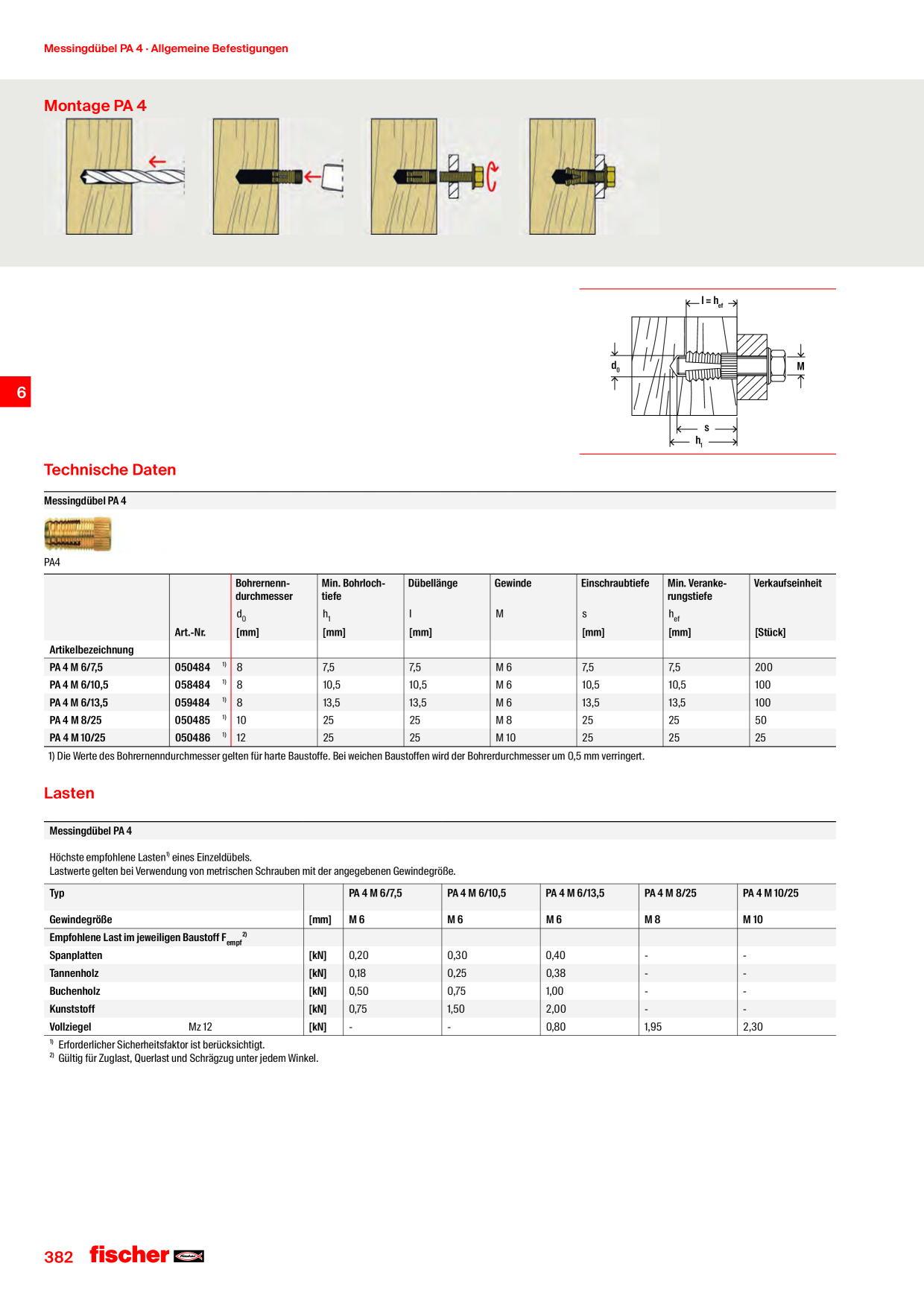Click the 'Spanplatten' row label

tap(76, 955)
